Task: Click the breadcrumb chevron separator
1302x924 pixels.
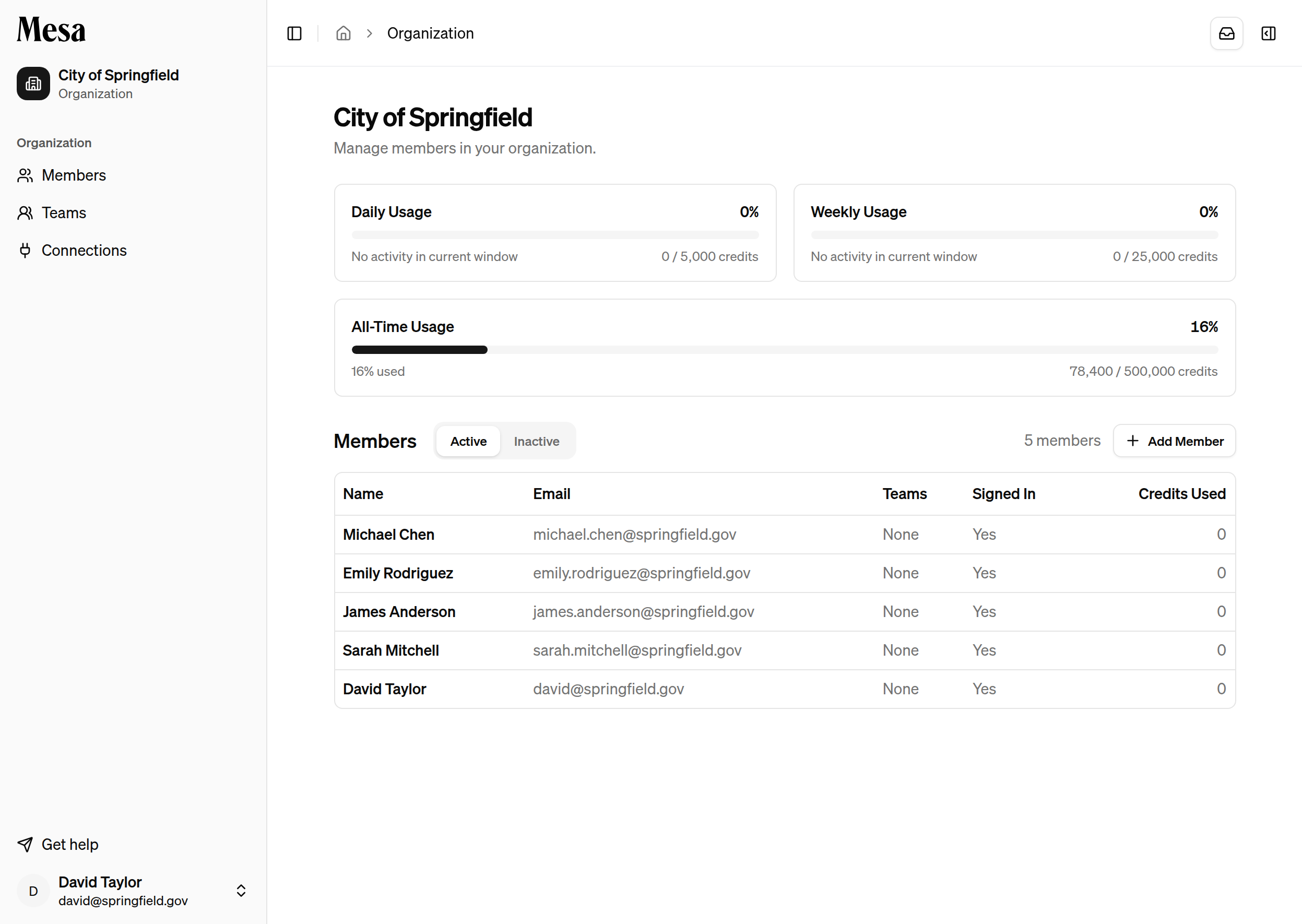Action: (x=369, y=33)
